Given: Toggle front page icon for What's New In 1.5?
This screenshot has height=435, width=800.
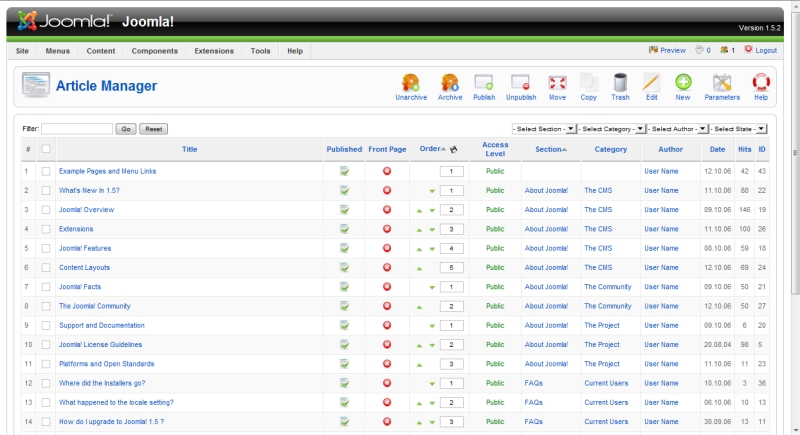Looking at the screenshot, I should click(x=387, y=190).
